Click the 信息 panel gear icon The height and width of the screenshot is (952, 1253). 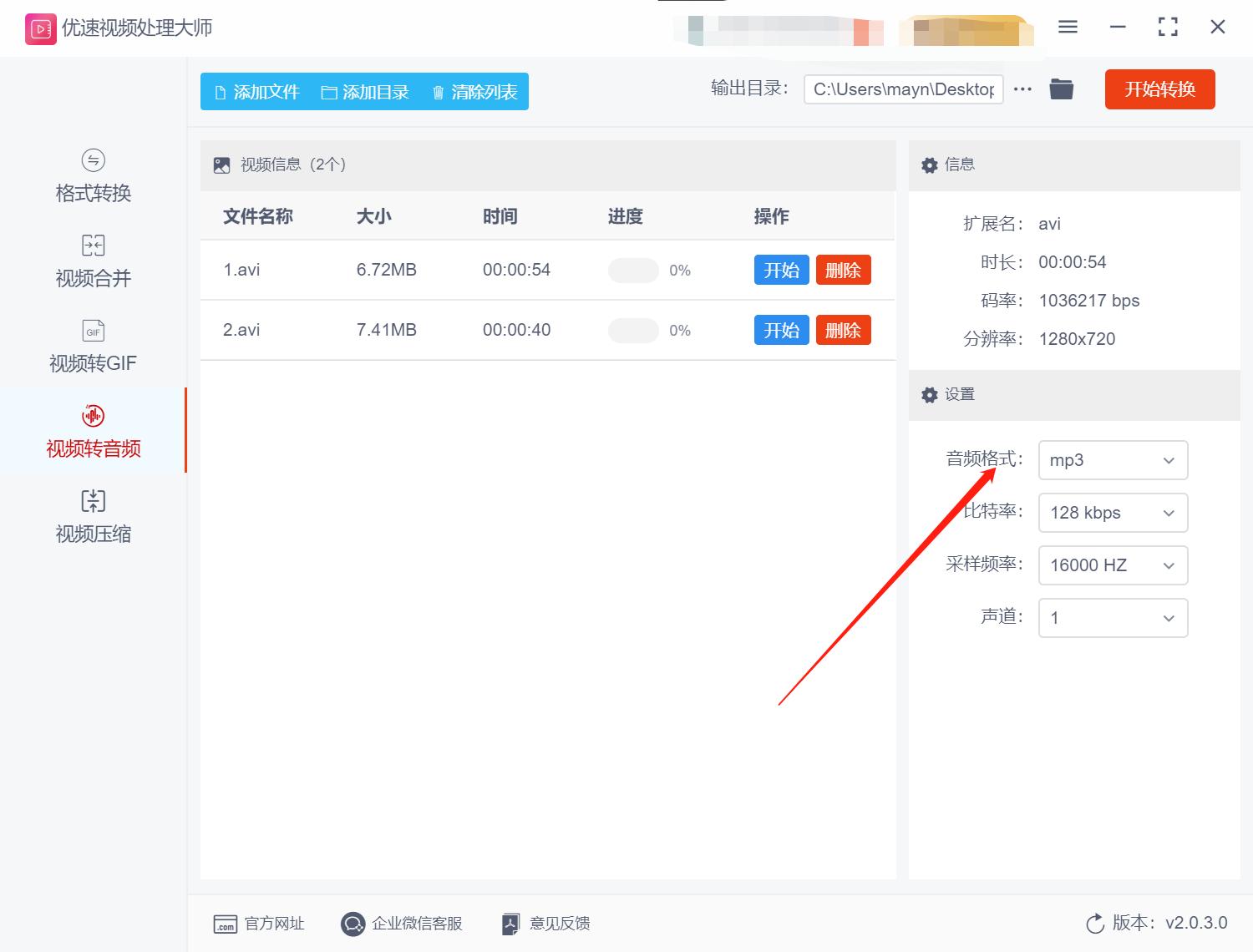(929, 165)
